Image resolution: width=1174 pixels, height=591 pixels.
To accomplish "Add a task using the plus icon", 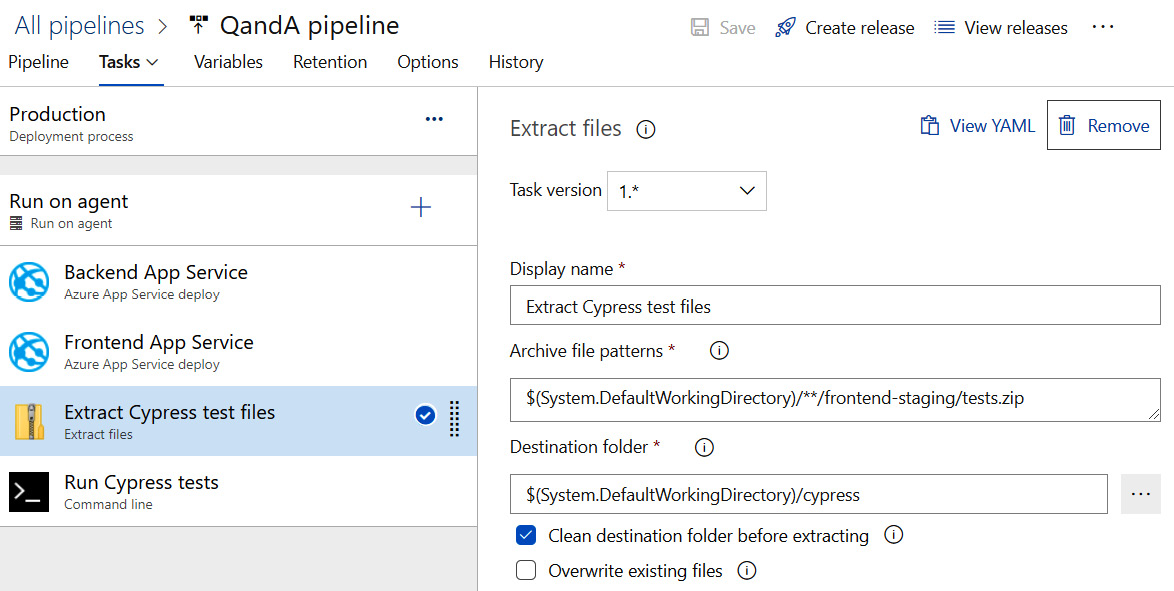I will [421, 207].
